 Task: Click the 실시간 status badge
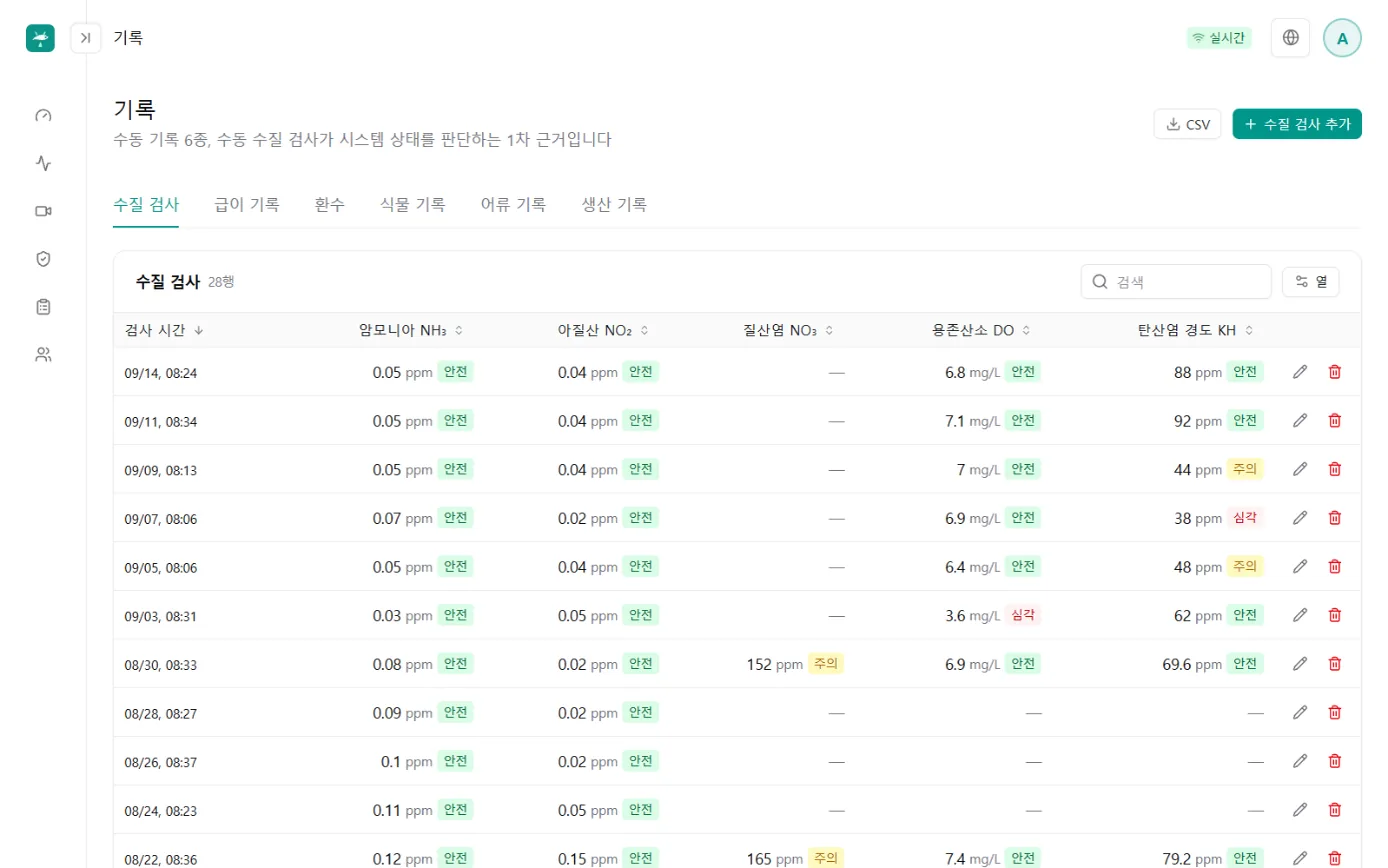1219,38
